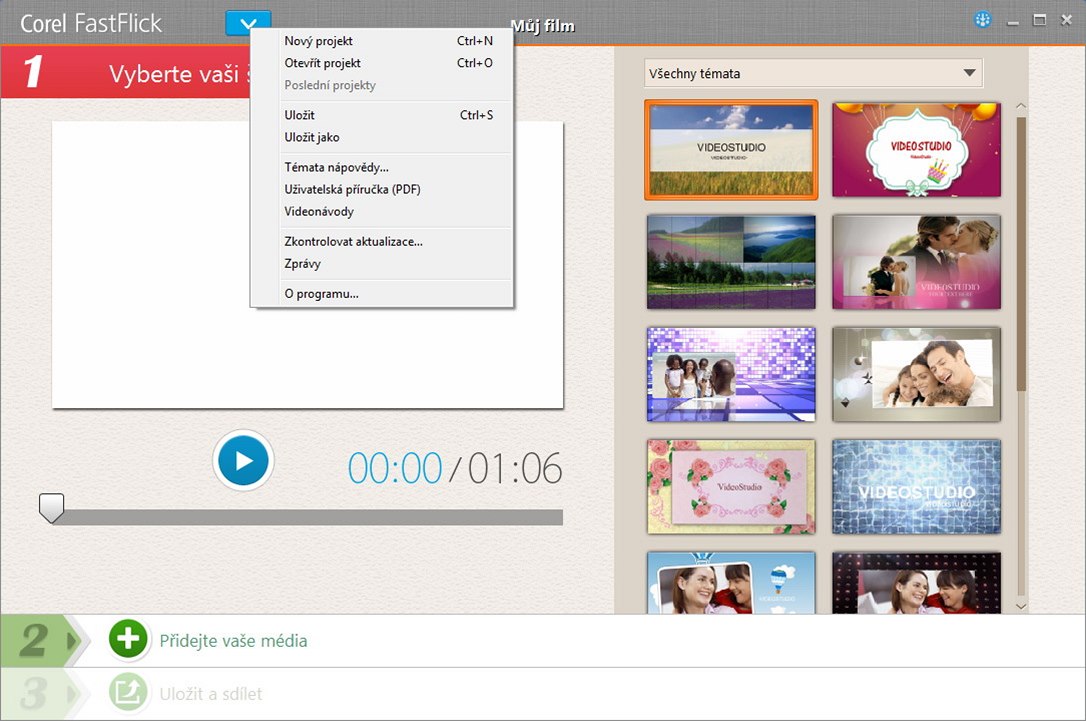Choose the wedding couple theme thumbnail
The image size is (1086, 721).
pyautogui.click(x=916, y=262)
